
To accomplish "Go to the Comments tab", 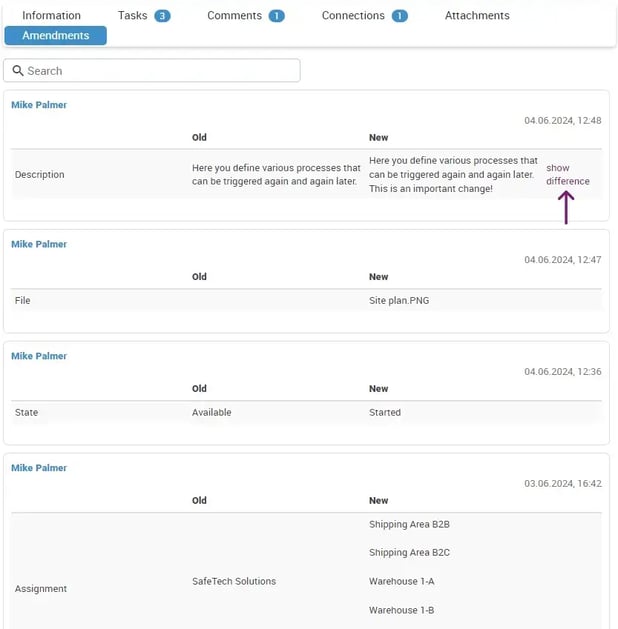I will [x=234, y=16].
